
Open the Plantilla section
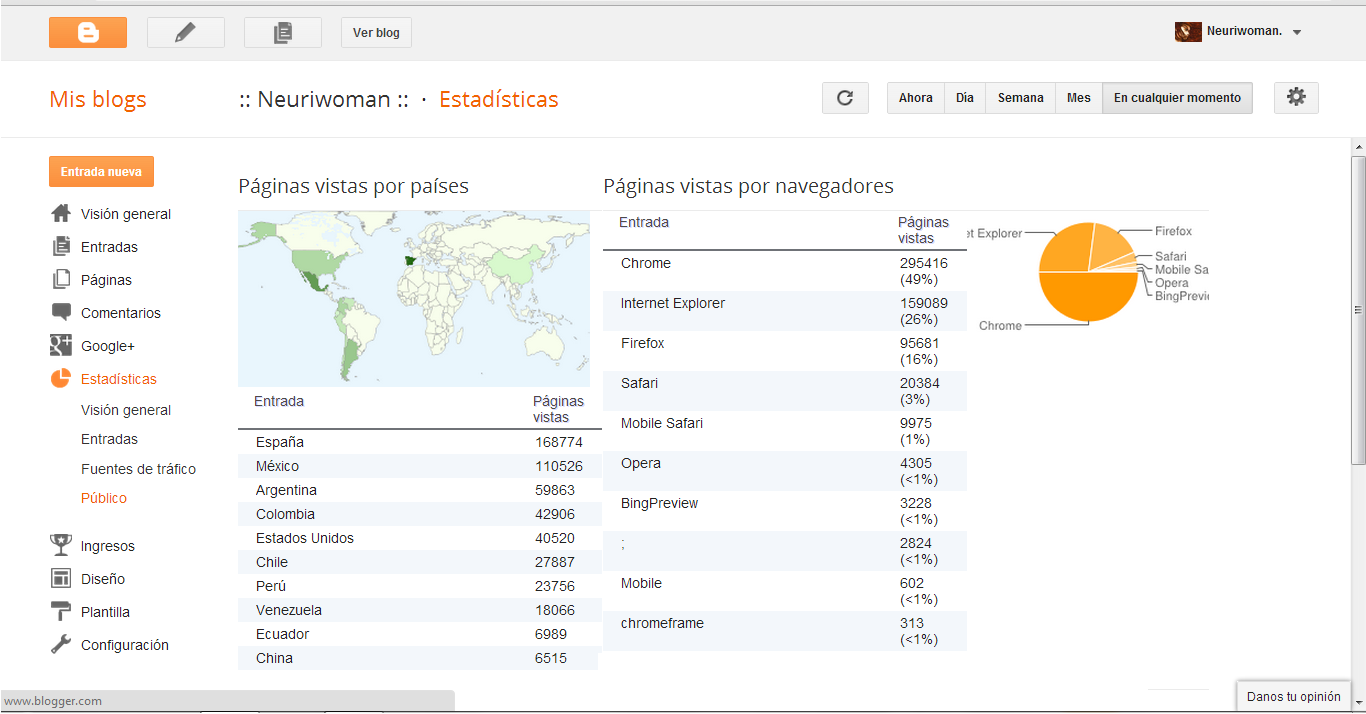point(106,612)
